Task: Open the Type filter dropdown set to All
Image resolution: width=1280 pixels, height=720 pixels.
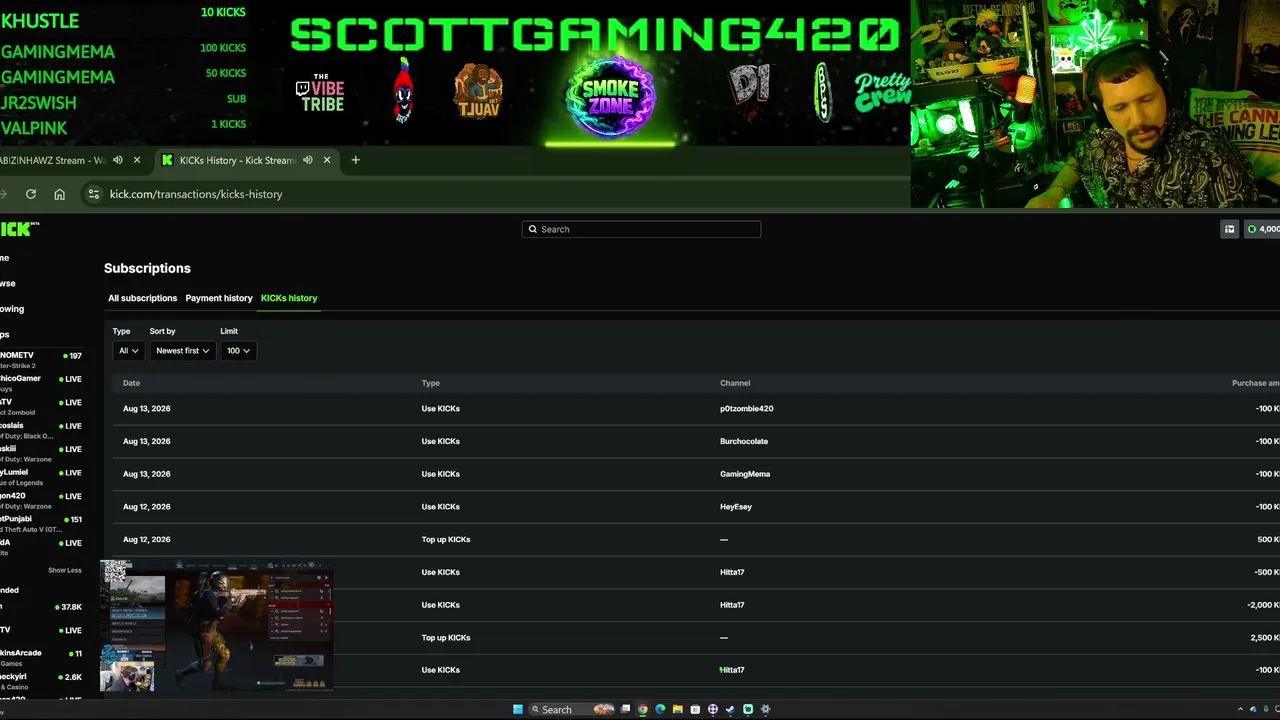Action: pyautogui.click(x=128, y=351)
